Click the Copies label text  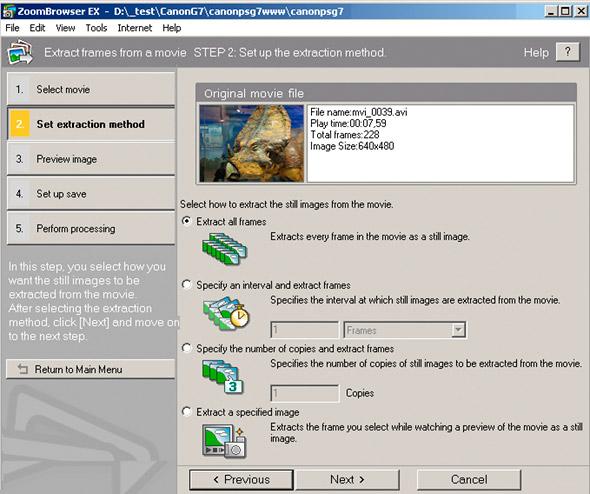pyautogui.click(x=360, y=393)
